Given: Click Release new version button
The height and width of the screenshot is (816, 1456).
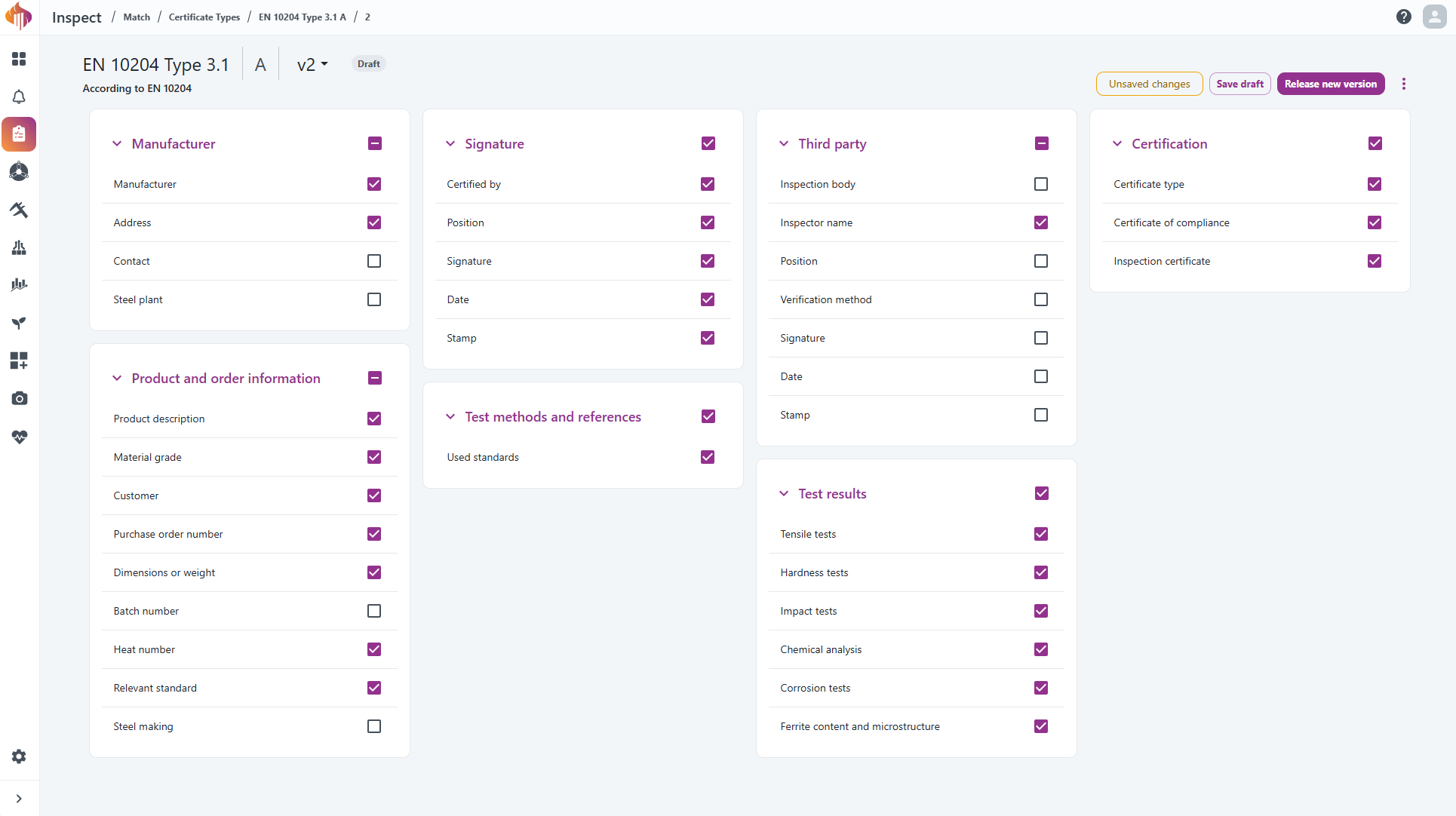Looking at the screenshot, I should coord(1331,84).
